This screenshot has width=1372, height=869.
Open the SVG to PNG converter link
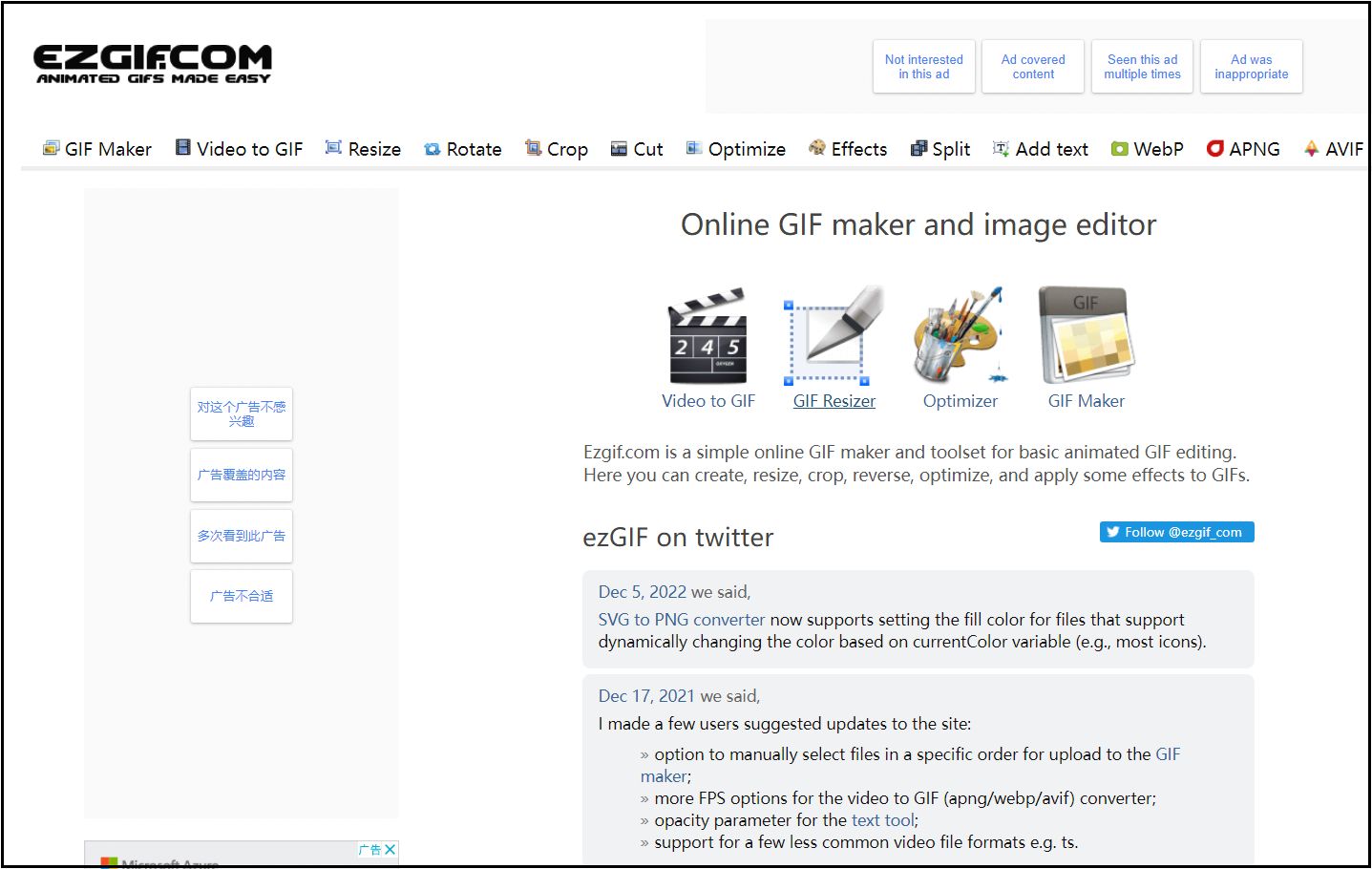[x=680, y=619]
